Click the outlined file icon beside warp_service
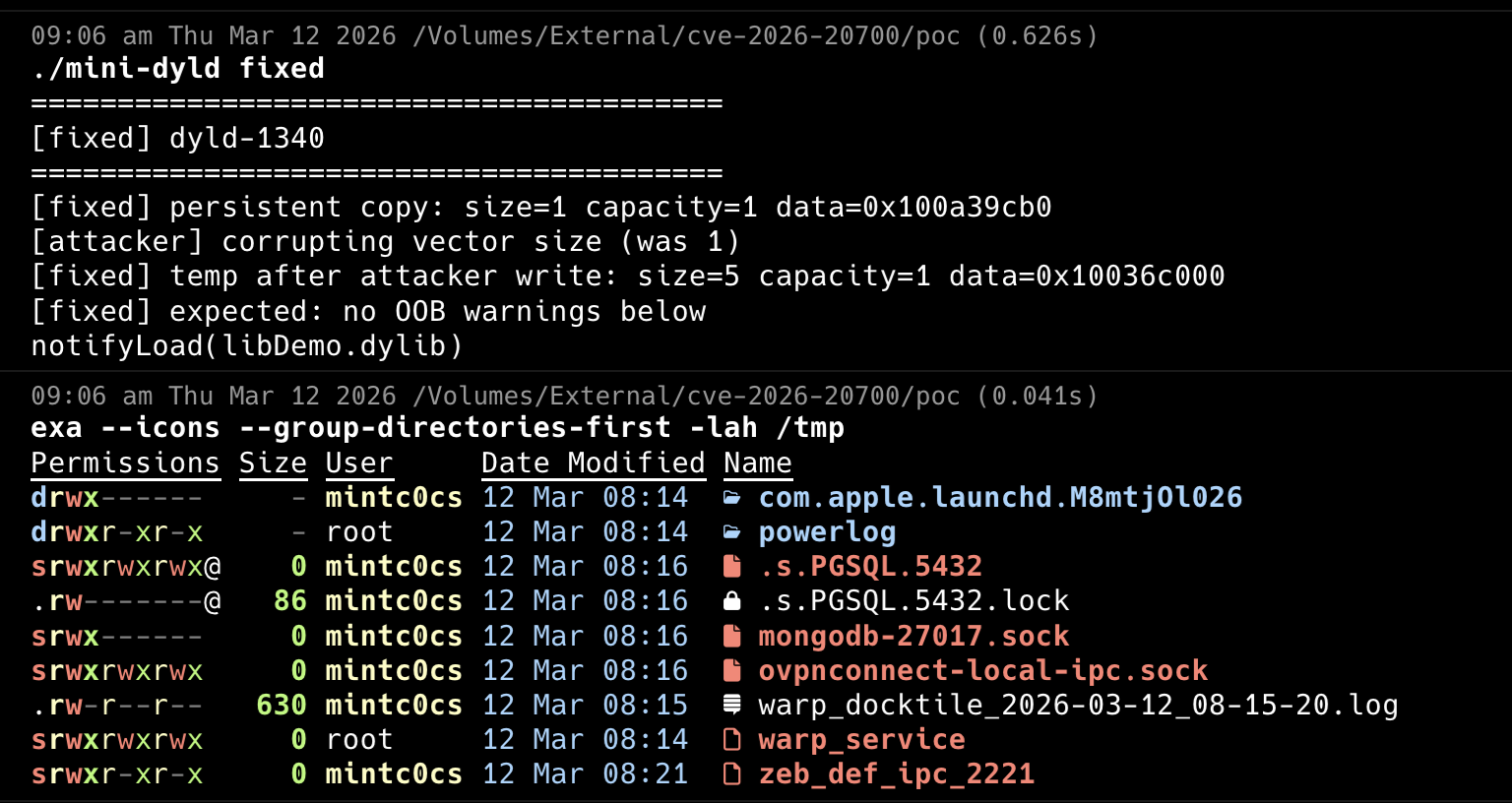Image resolution: width=1512 pixels, height=803 pixels. pos(732,740)
